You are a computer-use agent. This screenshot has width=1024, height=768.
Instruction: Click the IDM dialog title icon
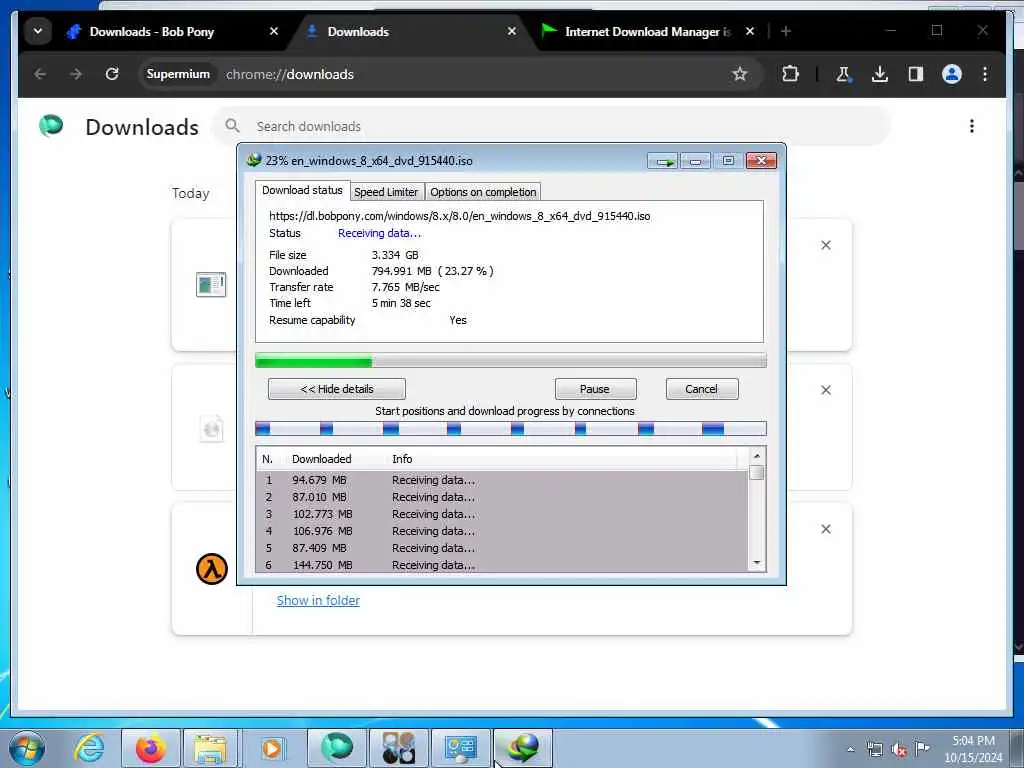(253, 160)
